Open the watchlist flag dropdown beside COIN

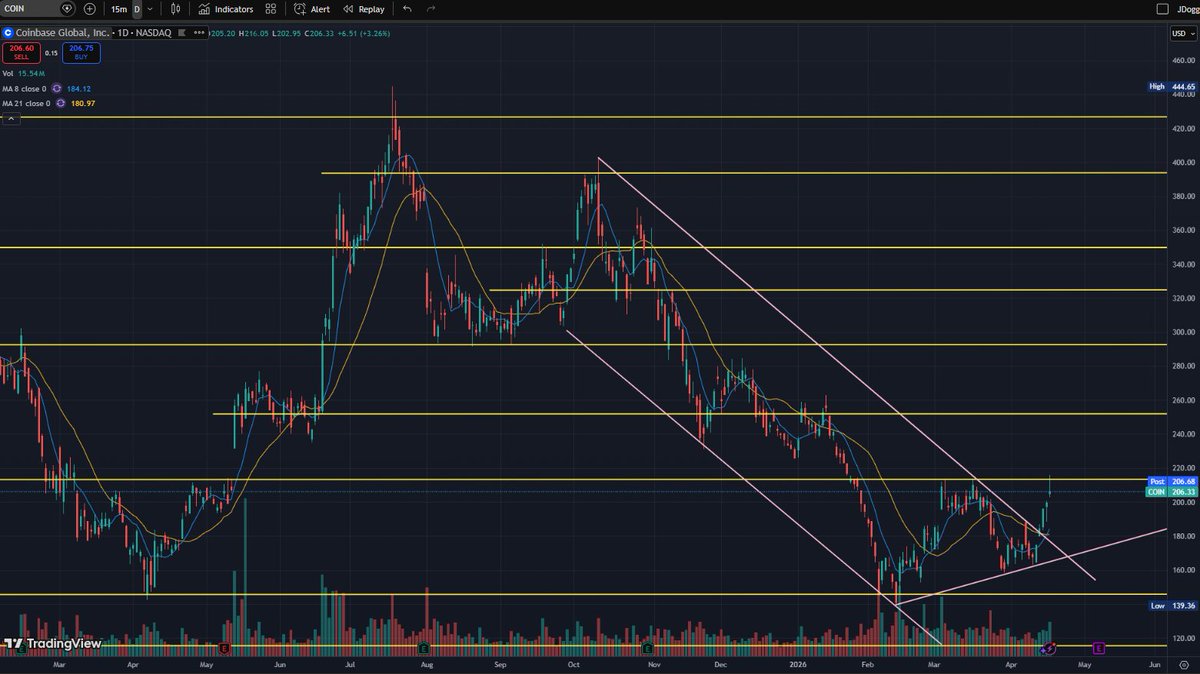(68, 9)
